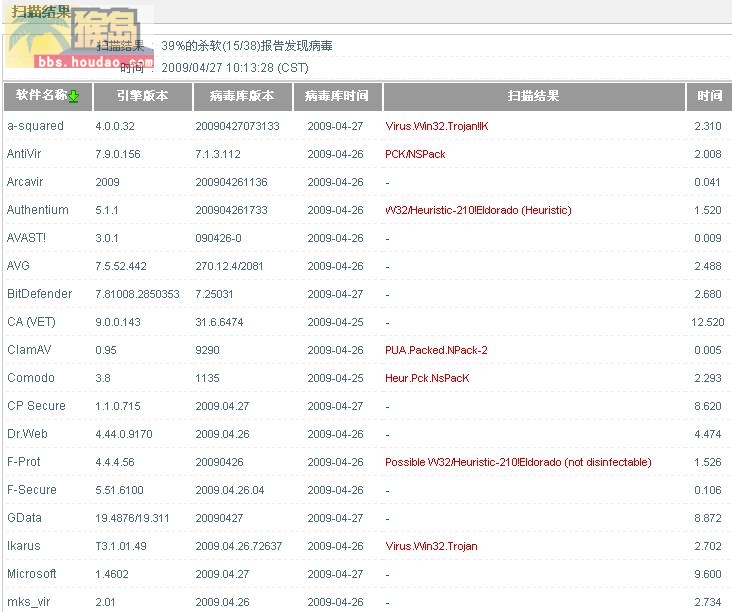Click the PCK/NSPack scan result
732x612 pixels.
415,155
